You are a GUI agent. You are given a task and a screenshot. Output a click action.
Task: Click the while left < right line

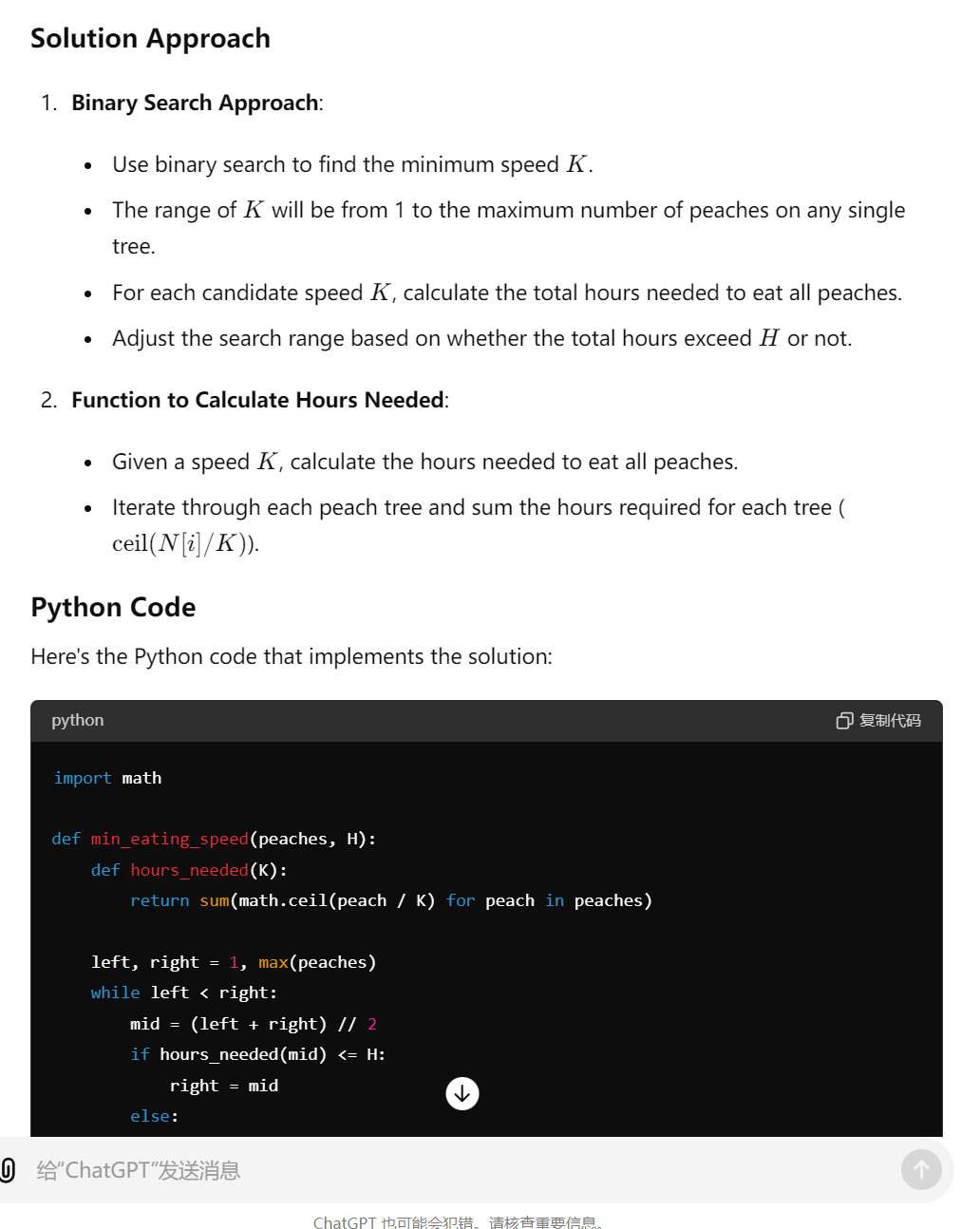pyautogui.click(x=184, y=993)
